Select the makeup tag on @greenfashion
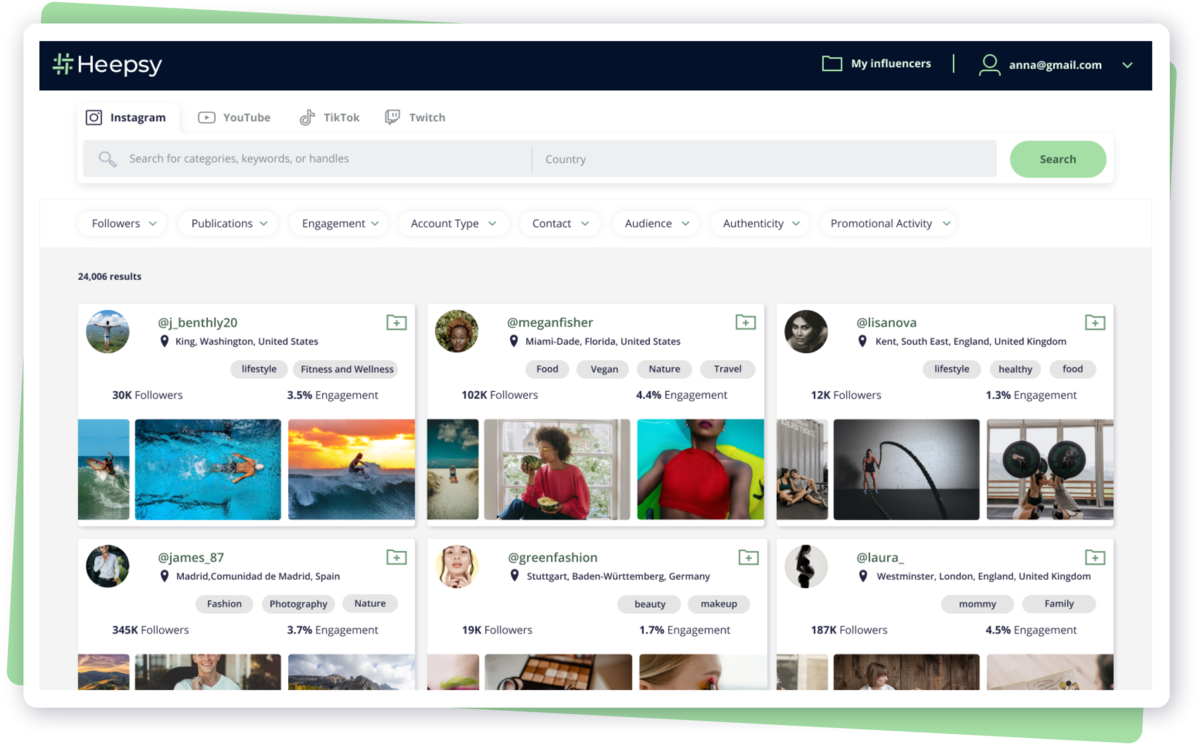The height and width of the screenshot is (744, 1200). [x=719, y=604]
